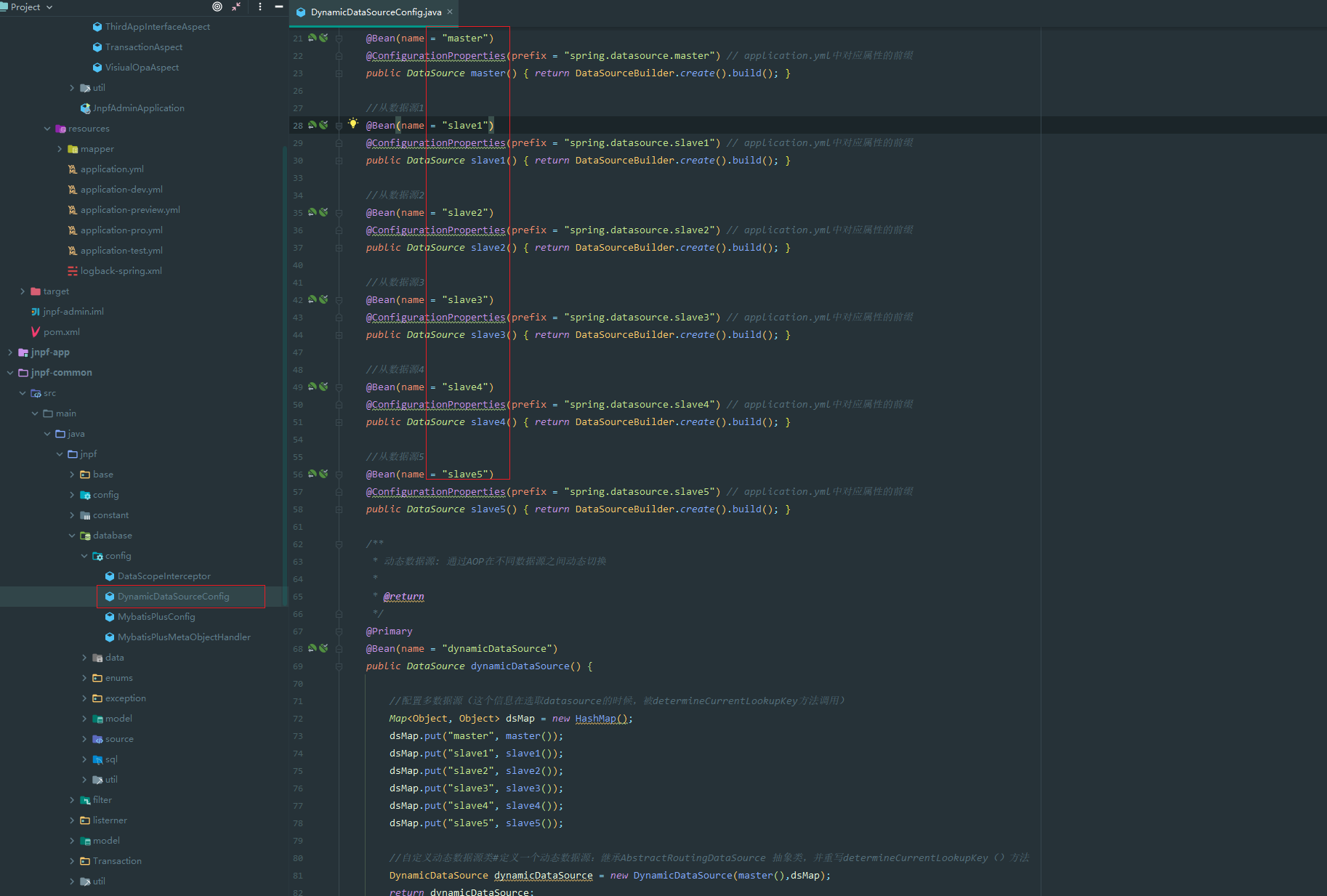Click the light bulb intention icon
Image resolution: width=1327 pixels, height=896 pixels.
point(353,124)
